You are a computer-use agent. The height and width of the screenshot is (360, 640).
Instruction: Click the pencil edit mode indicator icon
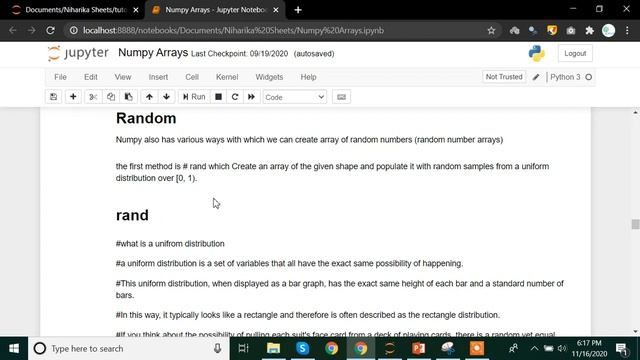coord(536,77)
